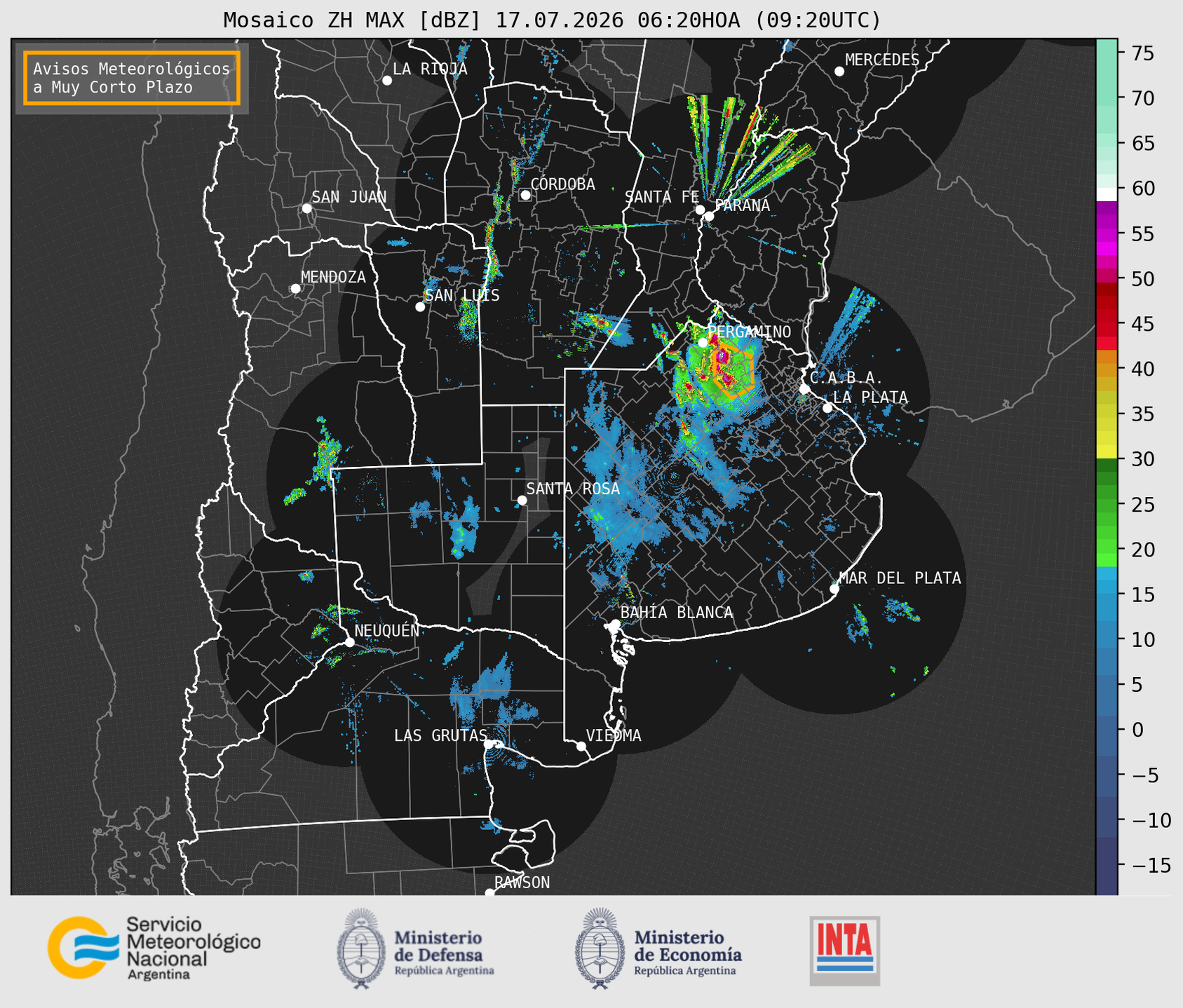Click the Bahía Blanca city marker
This screenshot has height=1008, width=1183.
(x=615, y=624)
